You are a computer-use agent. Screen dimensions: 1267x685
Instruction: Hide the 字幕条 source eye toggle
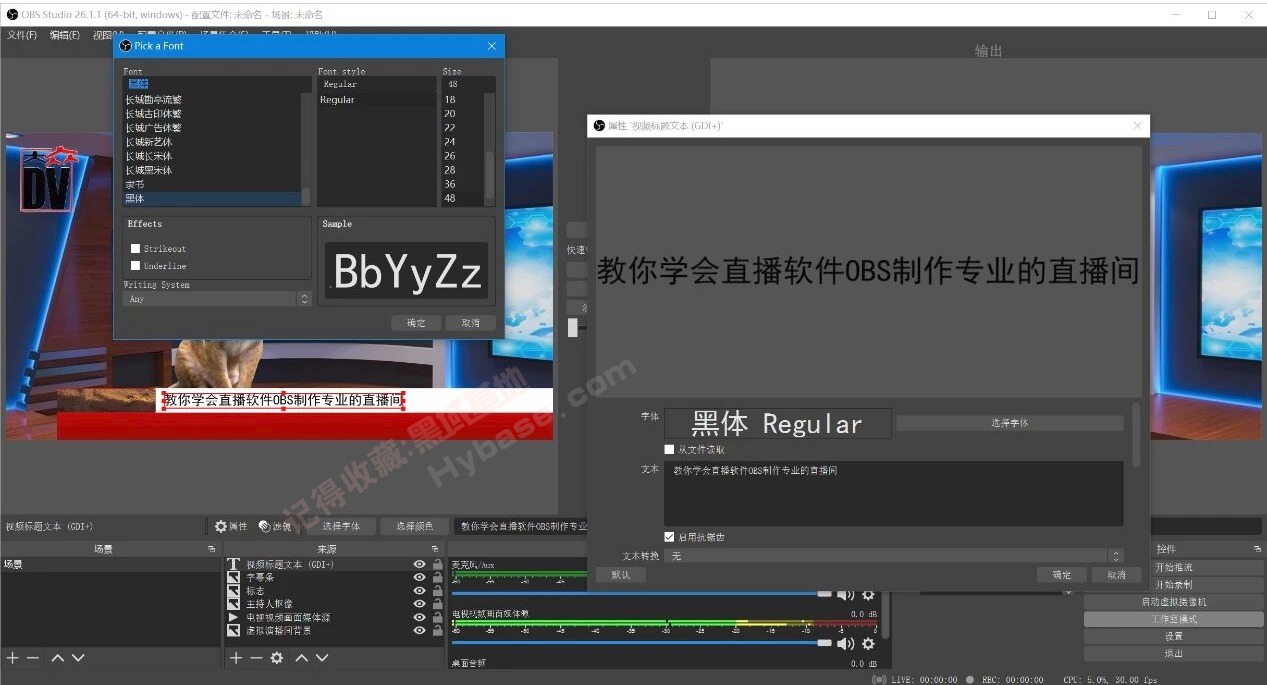[x=420, y=578]
